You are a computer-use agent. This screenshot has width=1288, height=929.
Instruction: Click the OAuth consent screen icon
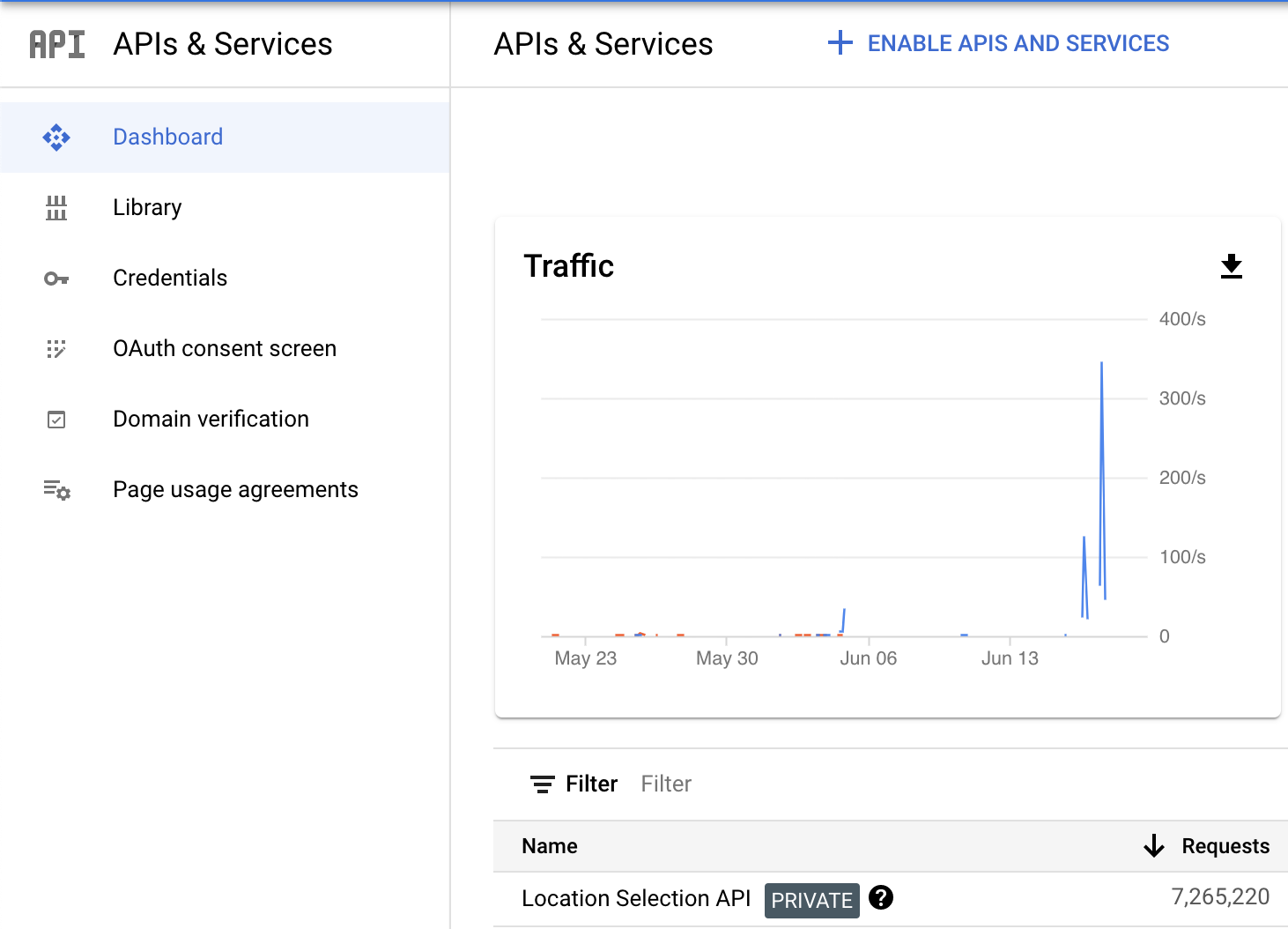[x=56, y=349]
